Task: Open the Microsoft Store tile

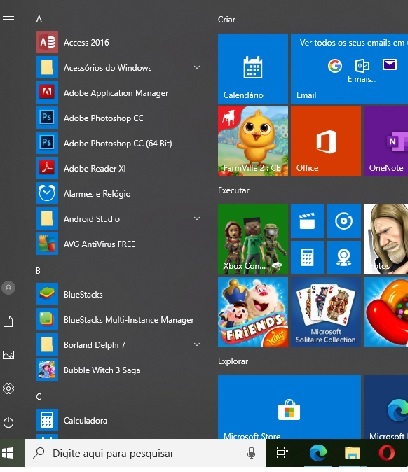Action: (x=289, y=407)
